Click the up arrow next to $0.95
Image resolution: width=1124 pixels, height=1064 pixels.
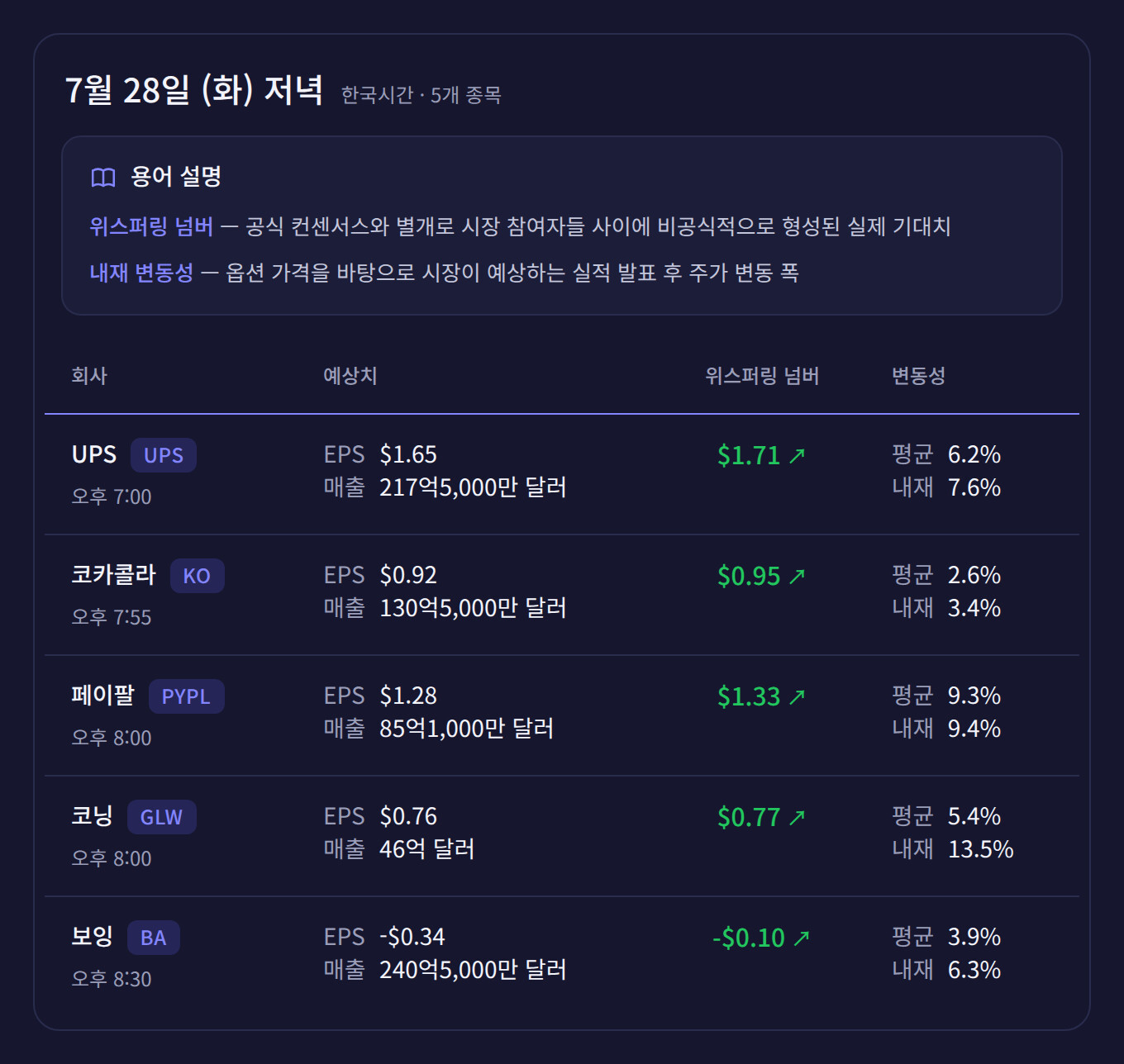point(797,577)
